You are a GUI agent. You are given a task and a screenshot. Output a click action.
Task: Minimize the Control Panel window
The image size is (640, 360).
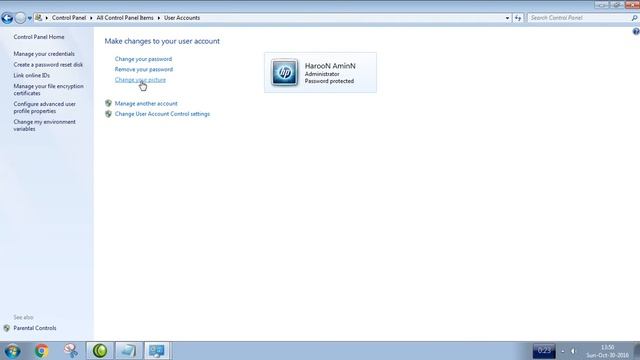602,4
